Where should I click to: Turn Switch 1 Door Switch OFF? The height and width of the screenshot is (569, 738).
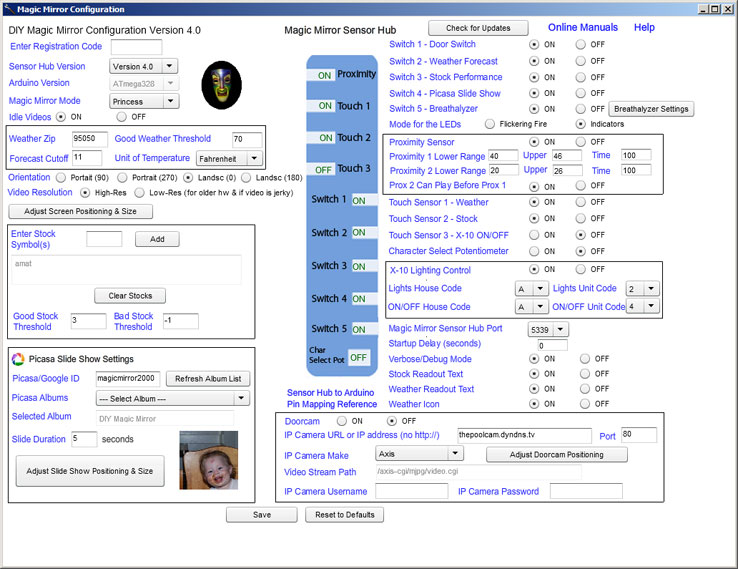click(x=581, y=44)
